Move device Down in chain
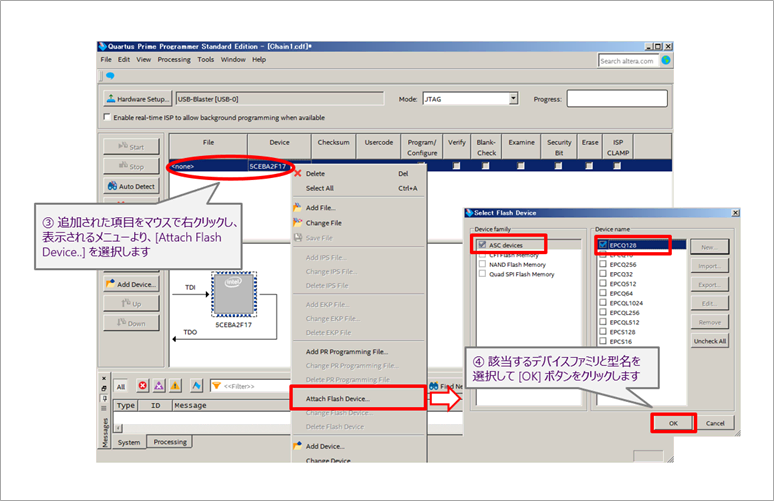Image resolution: width=774 pixels, height=501 pixels. [131, 323]
